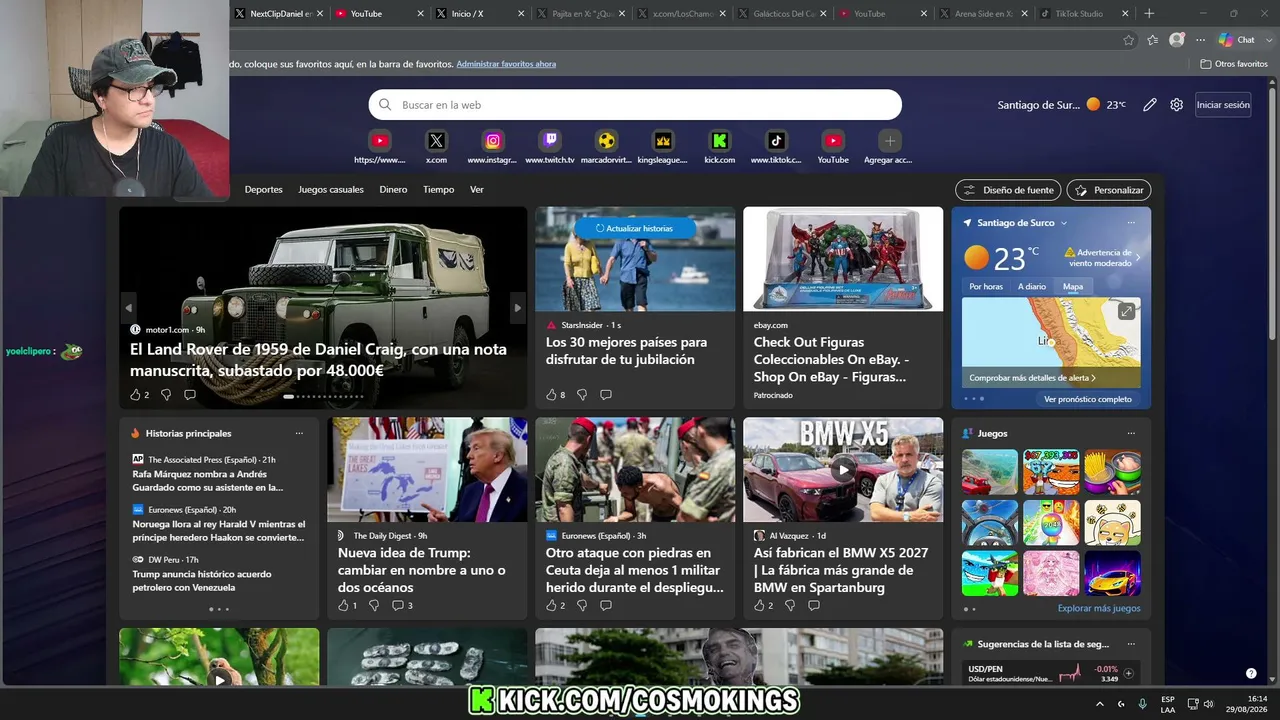Open Ver pronóstico completo
The image size is (1280, 720).
coord(1088,399)
